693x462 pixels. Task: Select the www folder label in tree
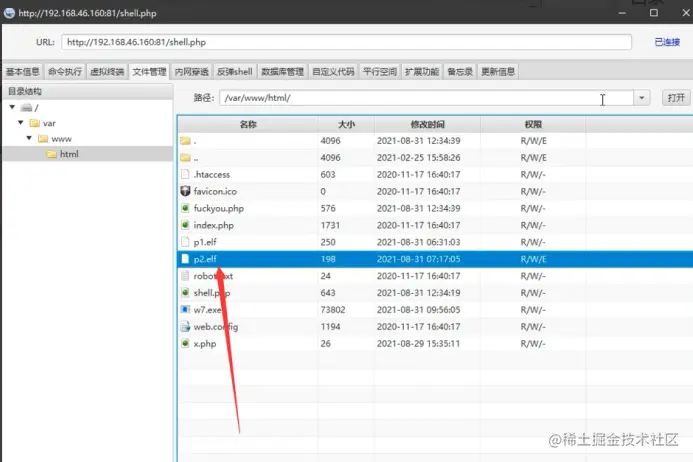(61, 139)
